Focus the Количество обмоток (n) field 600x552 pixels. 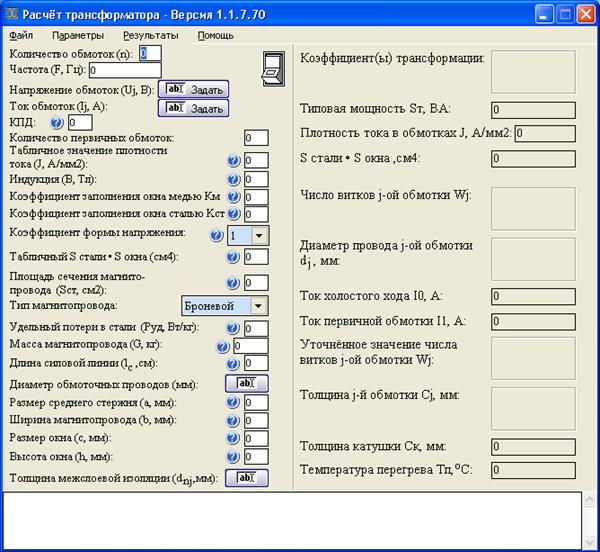tap(149, 53)
